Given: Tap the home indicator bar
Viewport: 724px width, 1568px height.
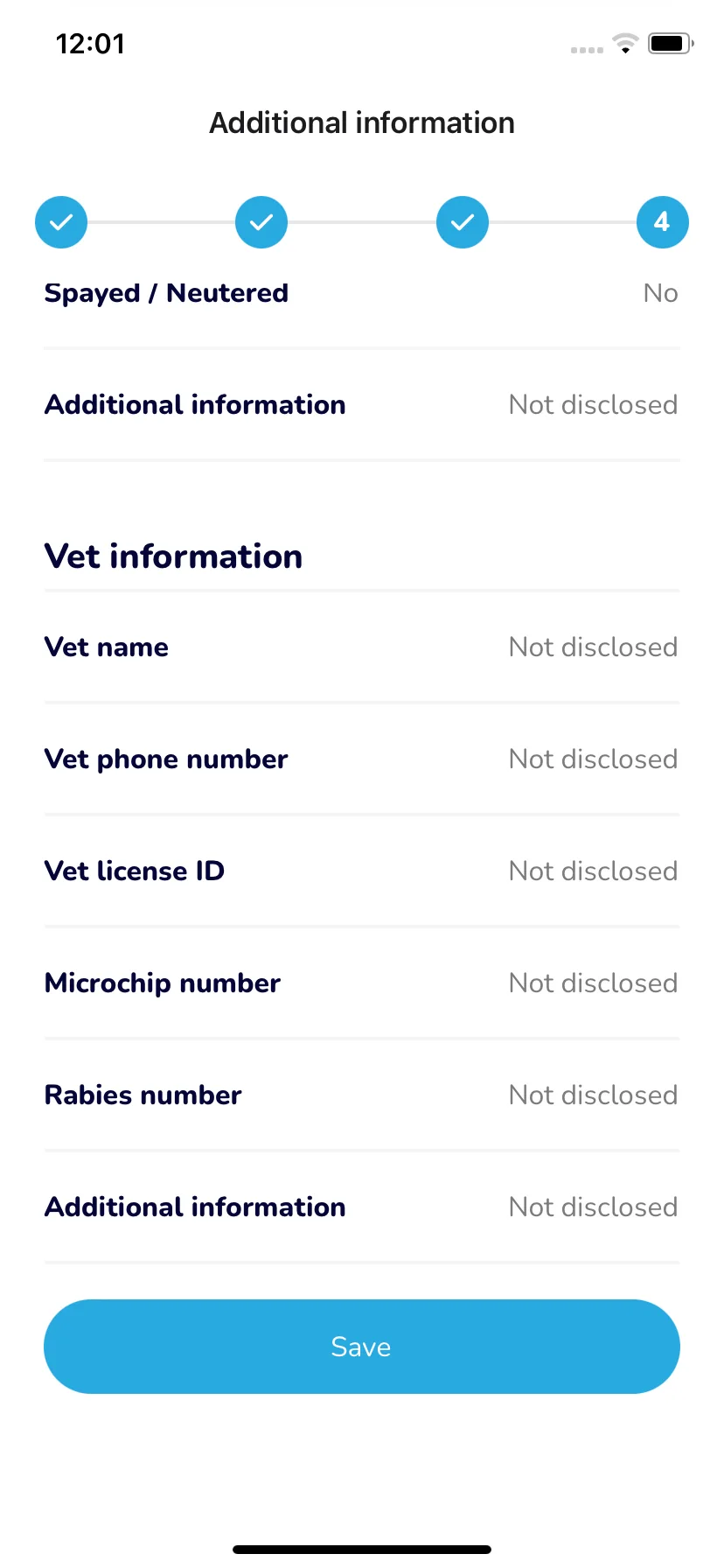Looking at the screenshot, I should click(x=362, y=1550).
